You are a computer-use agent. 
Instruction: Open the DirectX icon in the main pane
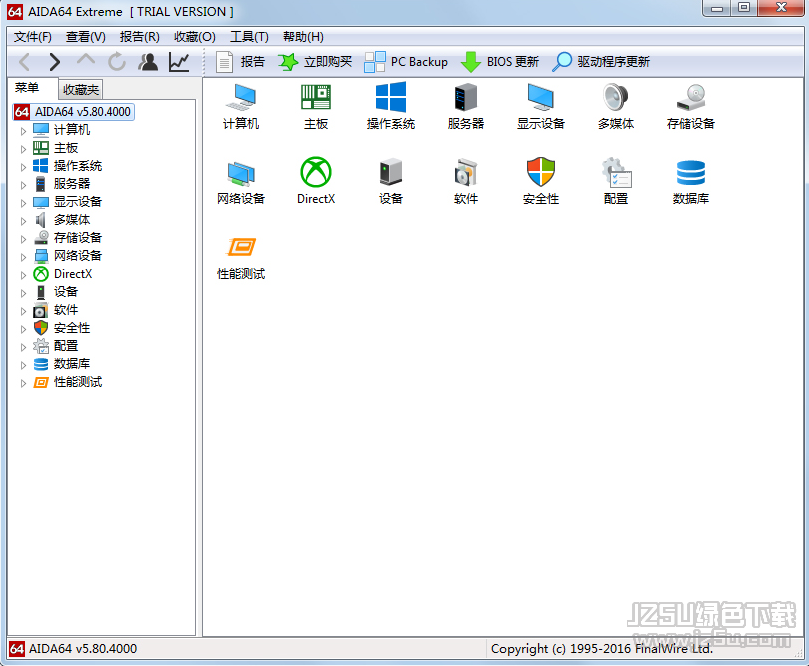coord(316,182)
